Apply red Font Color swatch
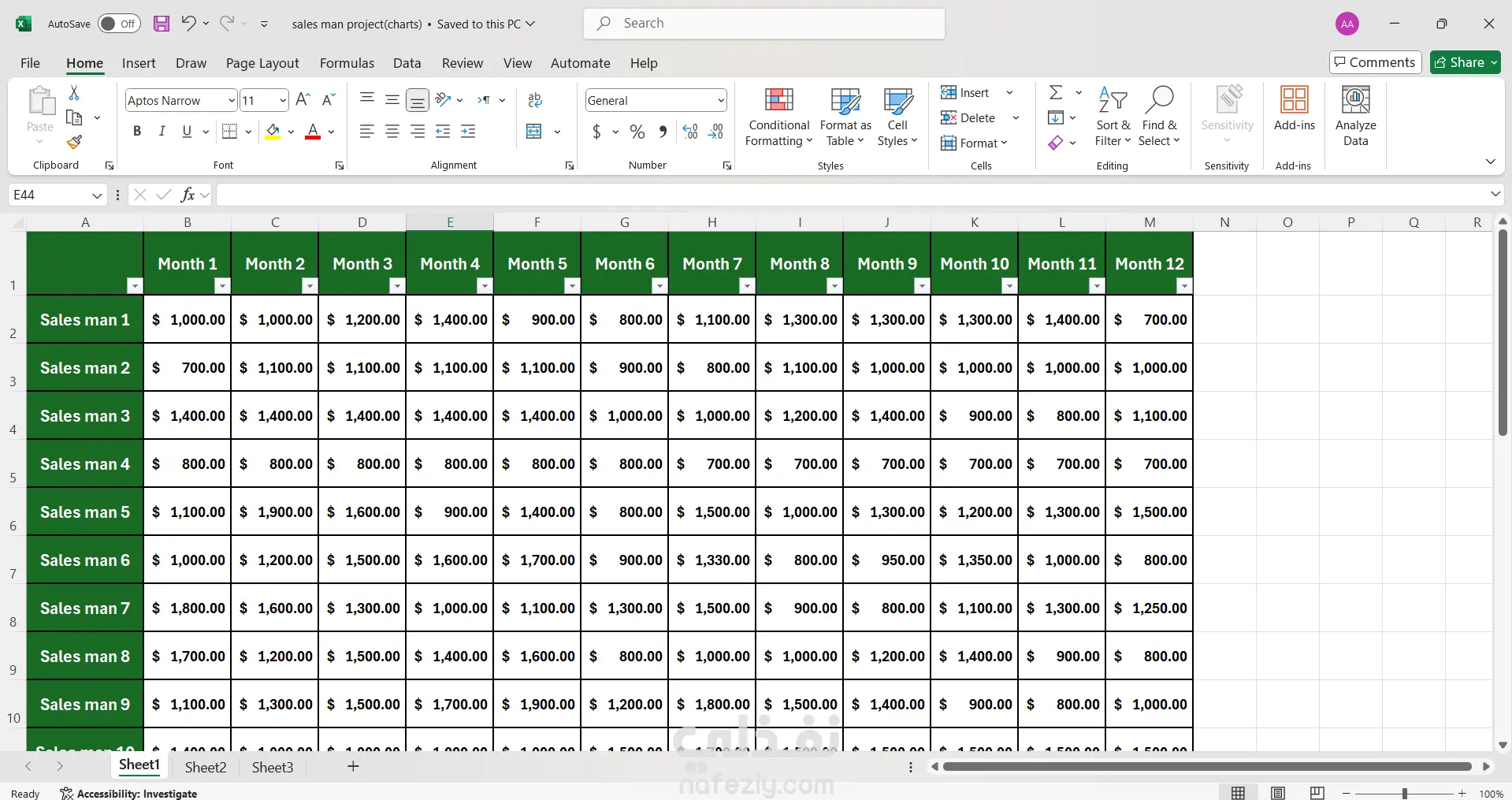This screenshot has height=800, width=1512. tap(313, 132)
